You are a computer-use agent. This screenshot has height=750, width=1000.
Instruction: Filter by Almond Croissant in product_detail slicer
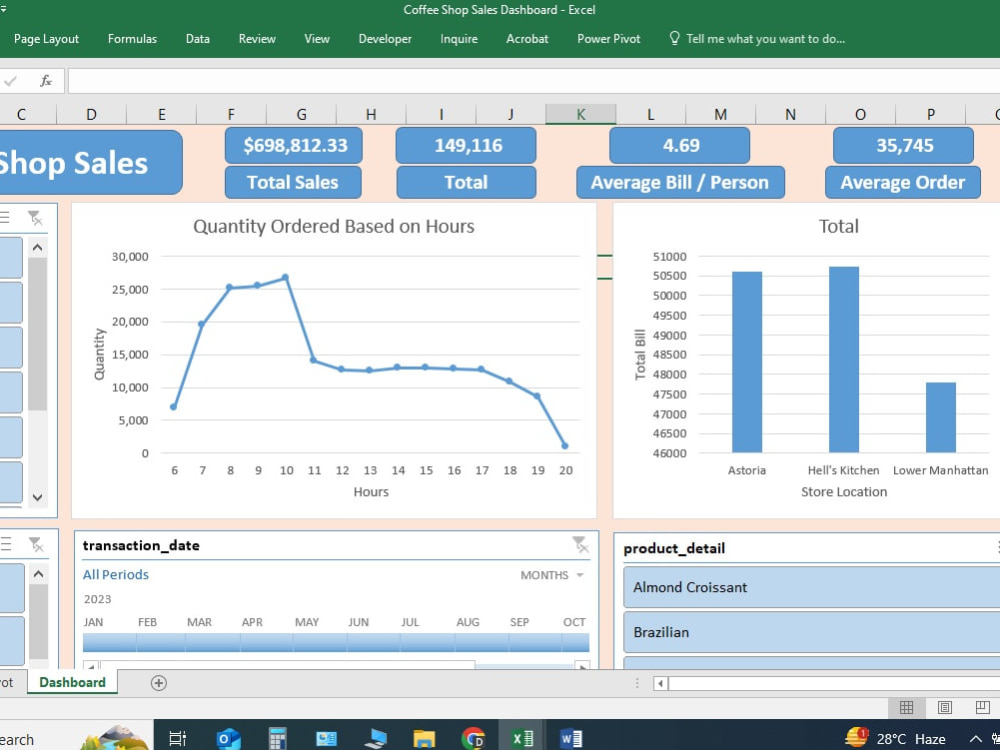click(x=811, y=587)
